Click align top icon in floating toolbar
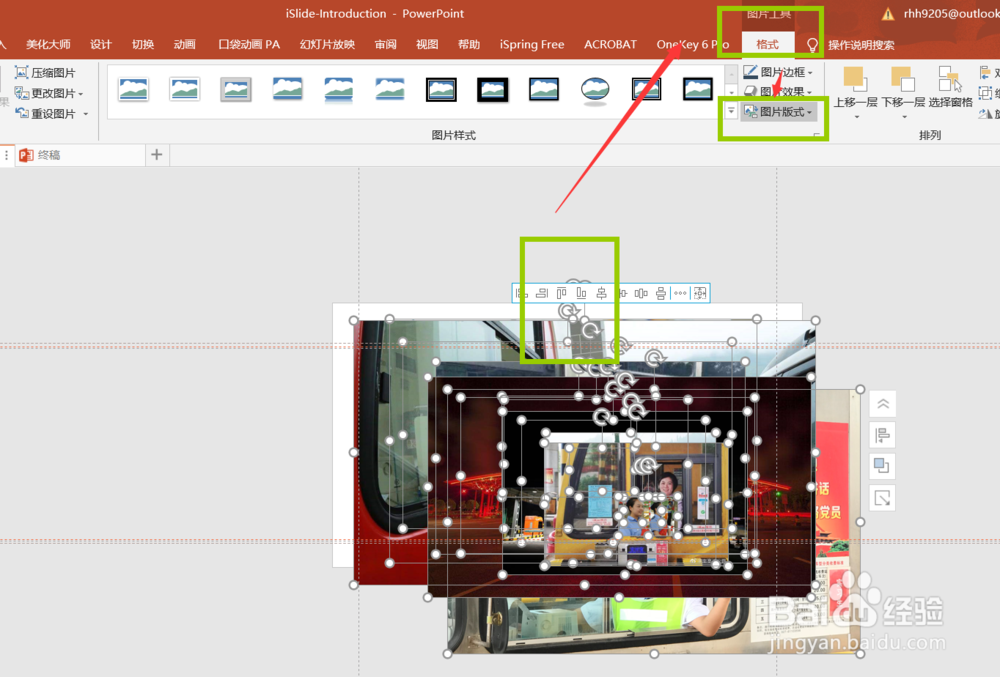This screenshot has height=677, width=1000. pyautogui.click(x=561, y=293)
